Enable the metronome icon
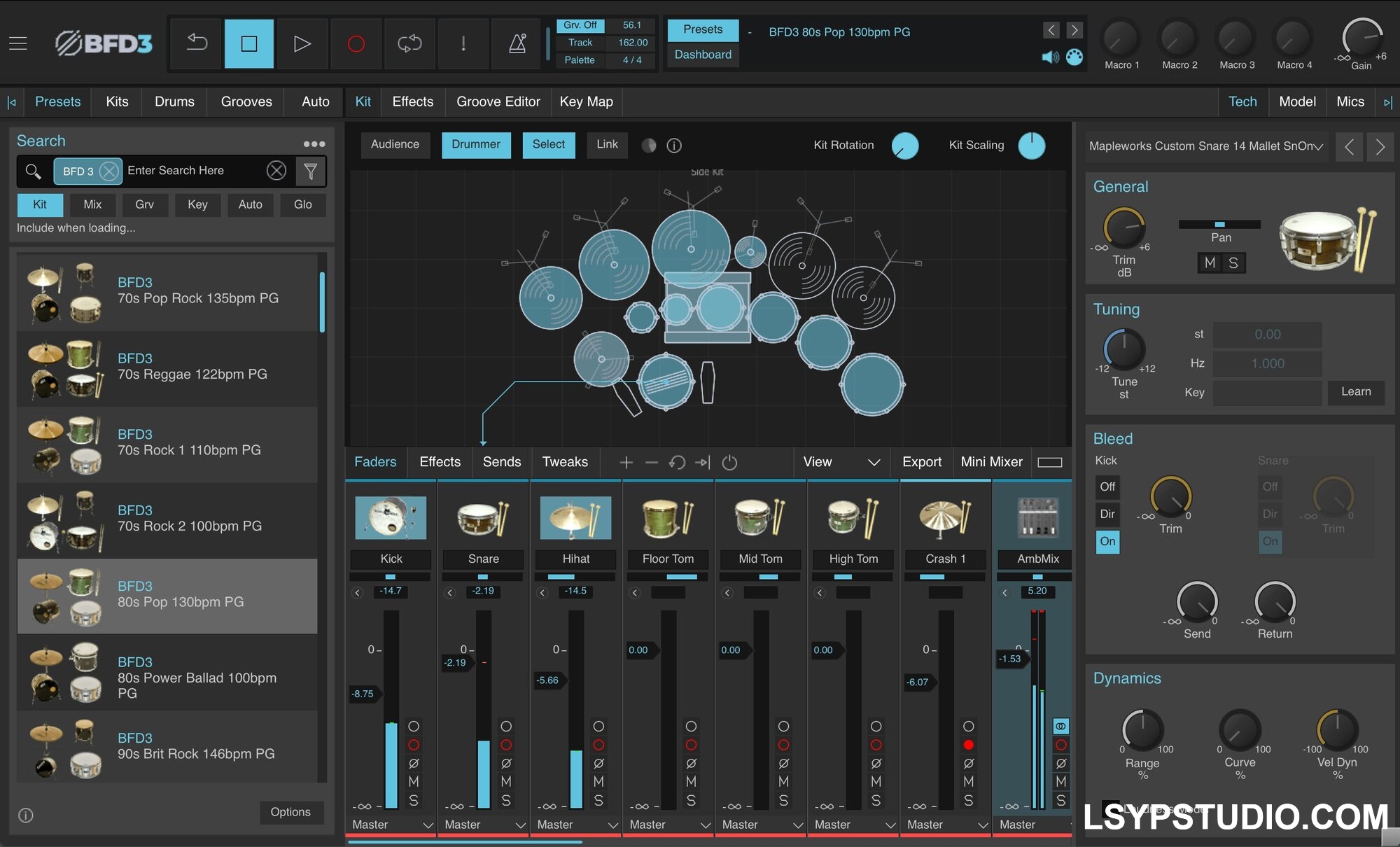Image resolution: width=1400 pixels, height=847 pixels. [516, 43]
